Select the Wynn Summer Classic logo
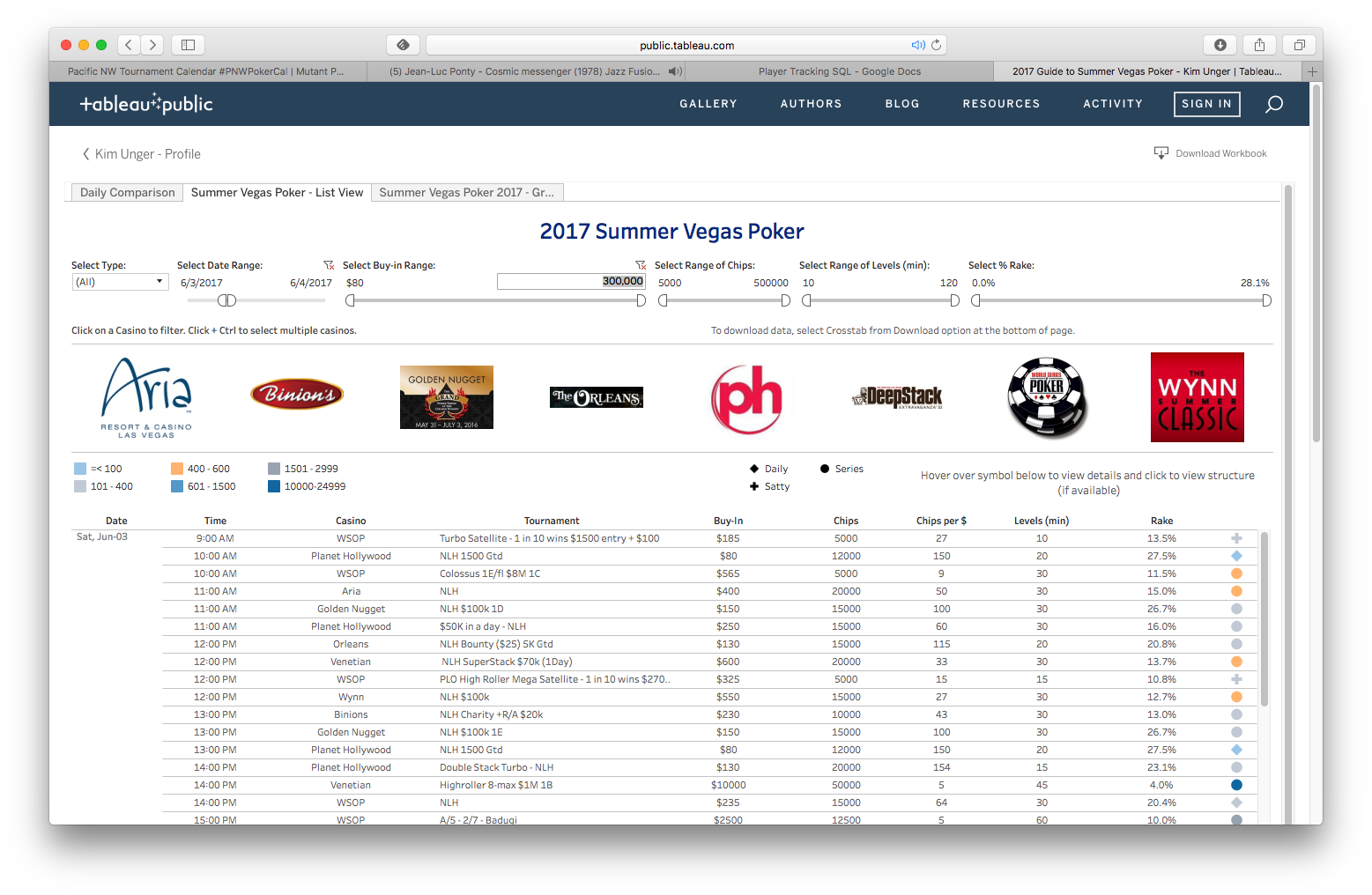 click(x=1197, y=397)
